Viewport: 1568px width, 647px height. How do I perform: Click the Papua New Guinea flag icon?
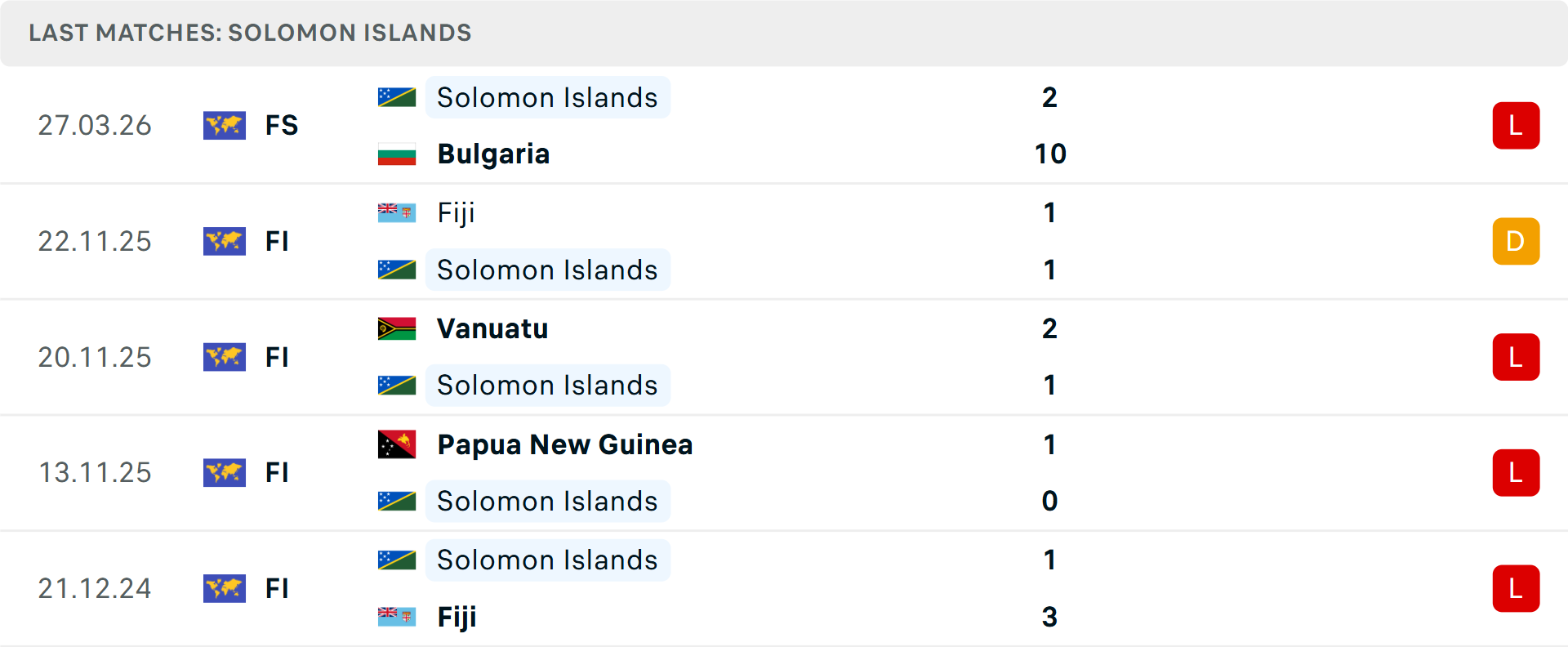click(x=397, y=444)
